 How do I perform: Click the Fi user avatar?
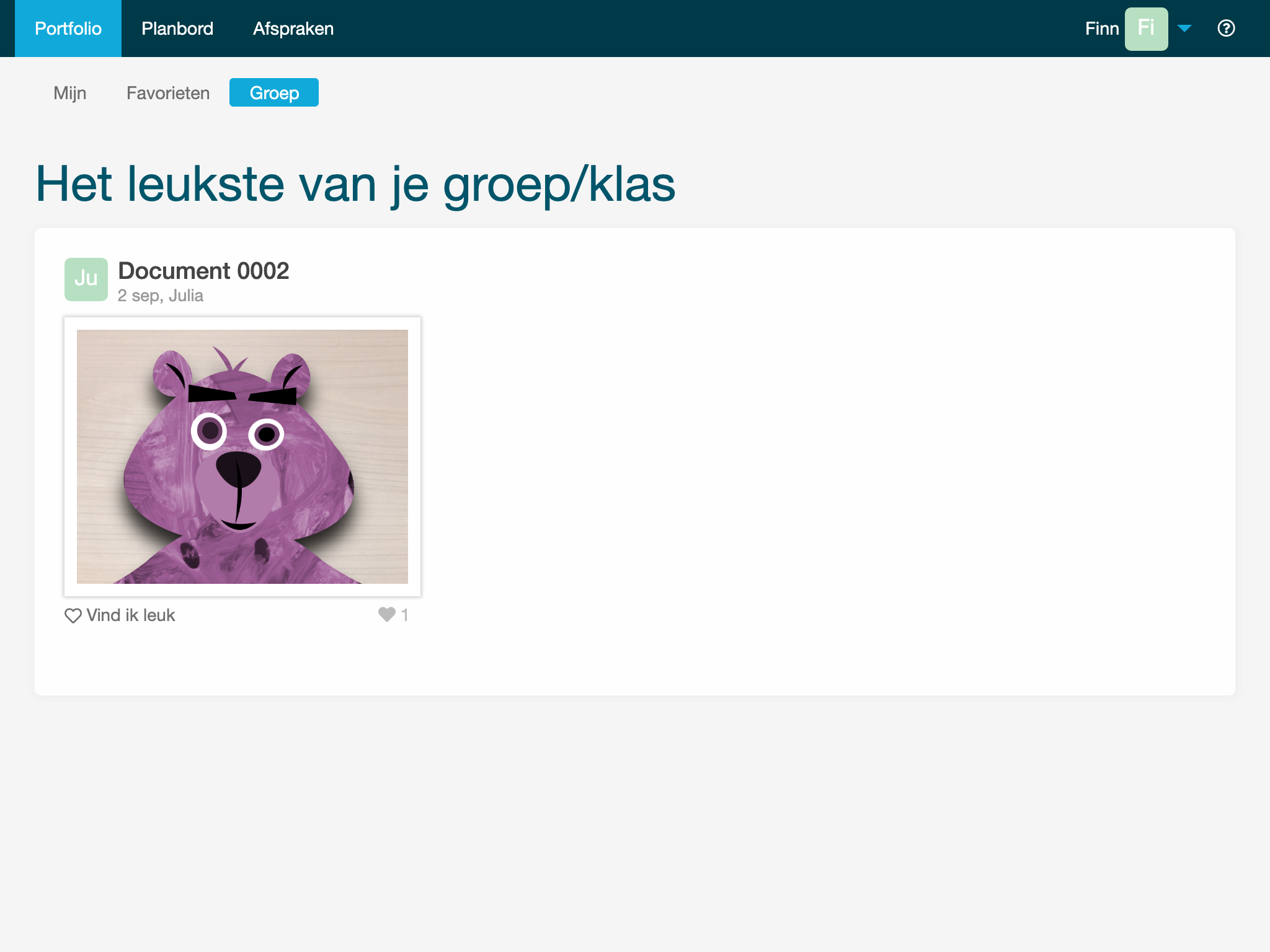[x=1146, y=29]
